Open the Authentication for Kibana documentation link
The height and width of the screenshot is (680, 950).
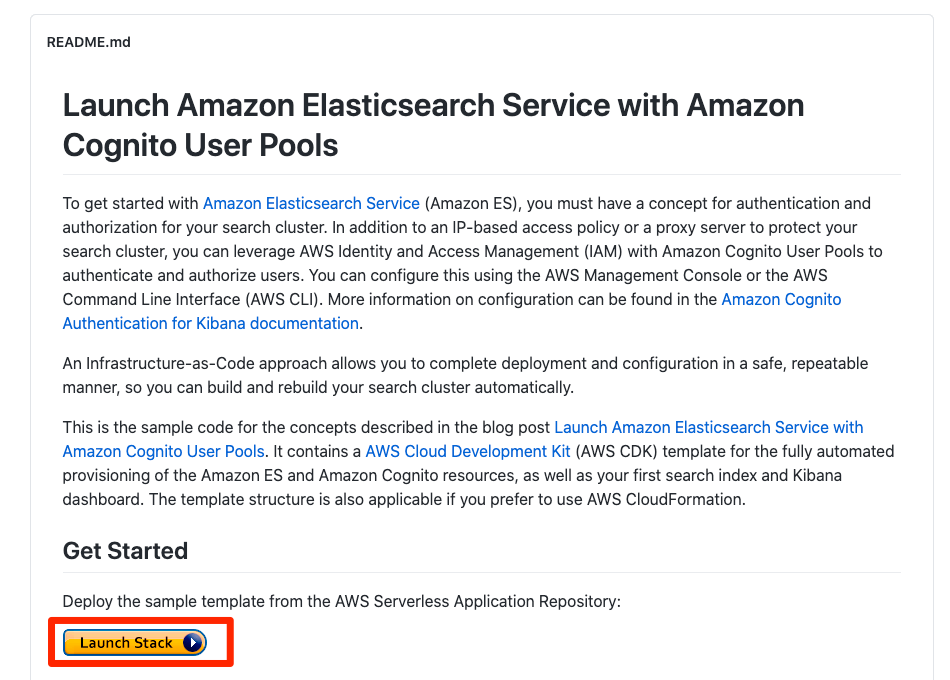point(210,323)
